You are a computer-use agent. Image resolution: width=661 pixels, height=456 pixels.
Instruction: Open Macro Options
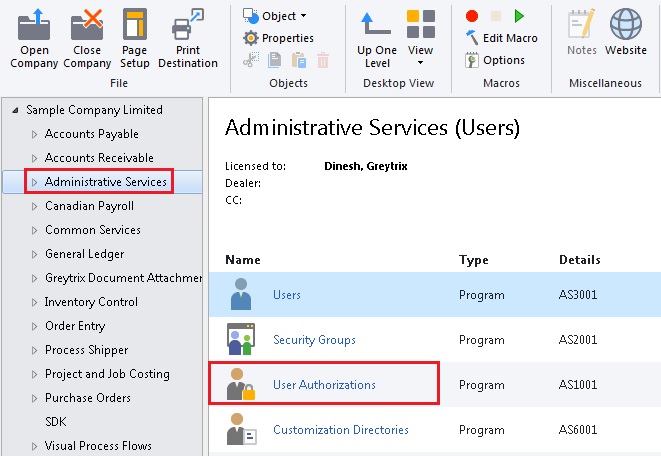[495, 60]
